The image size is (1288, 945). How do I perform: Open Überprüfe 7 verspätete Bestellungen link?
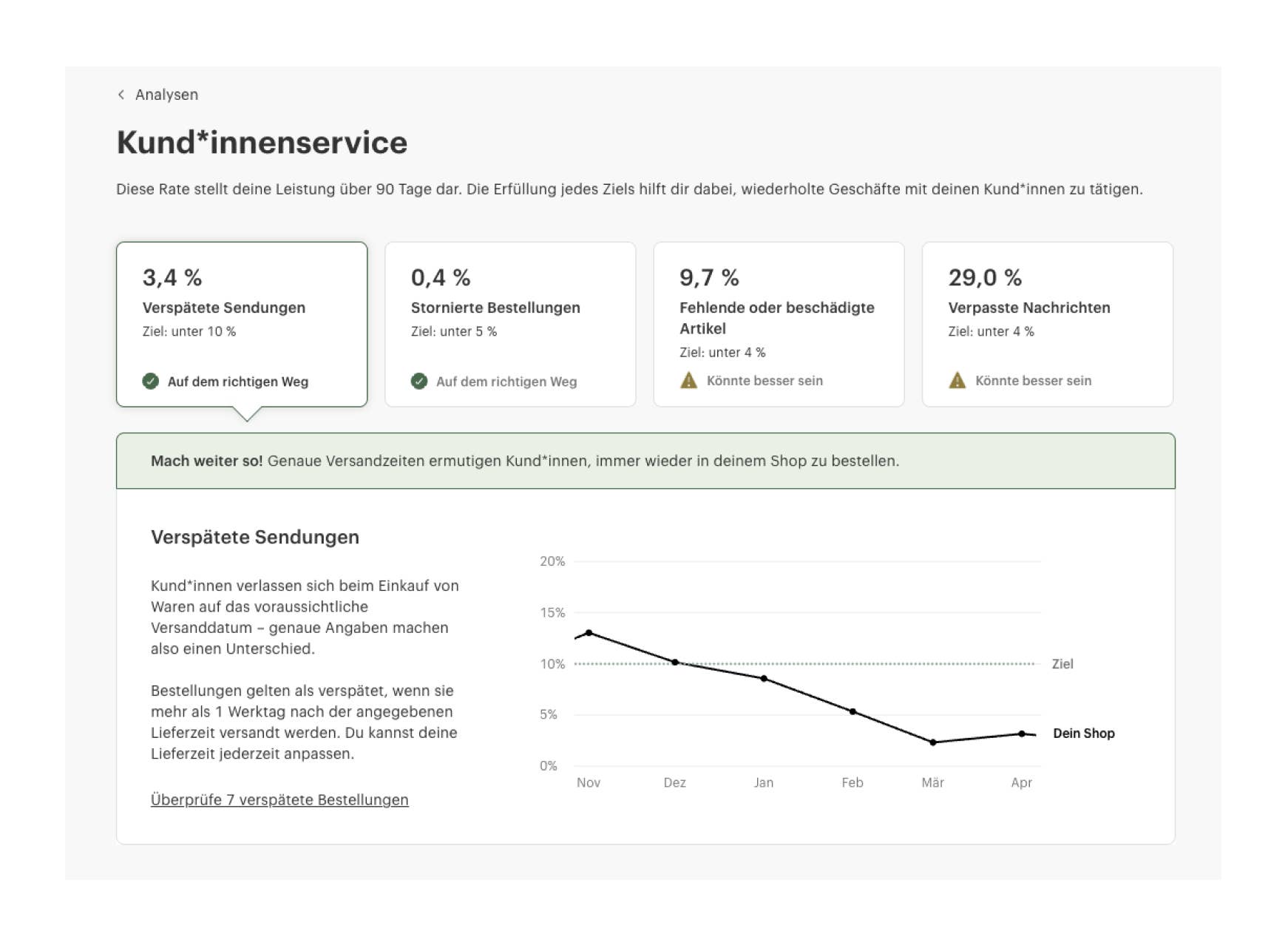coord(279,800)
